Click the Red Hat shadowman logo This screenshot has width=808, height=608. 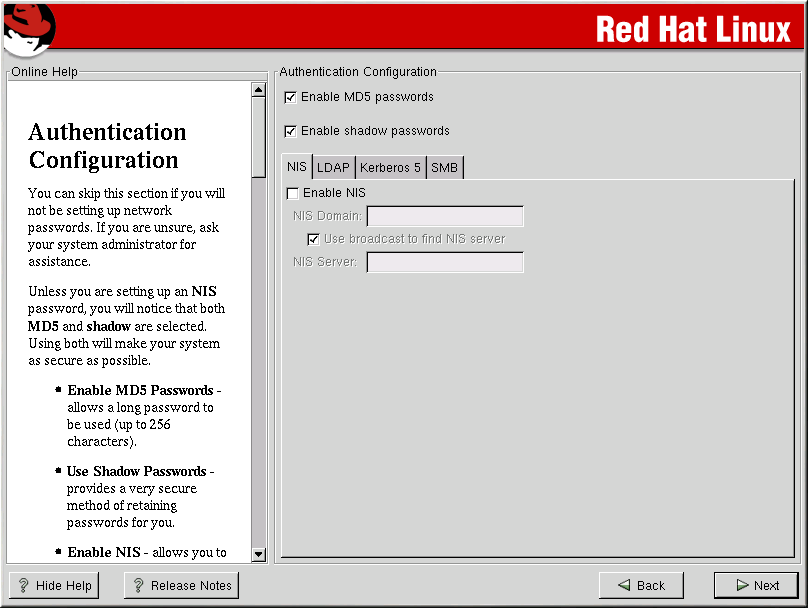27,27
